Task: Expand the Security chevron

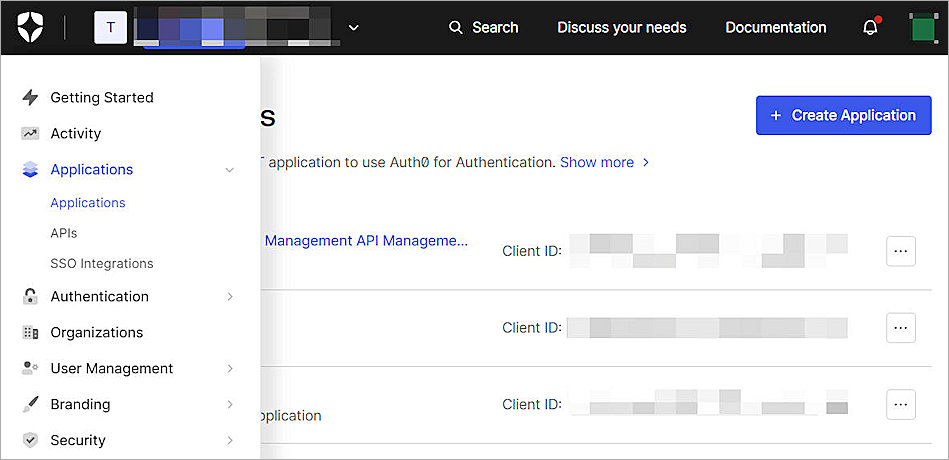Action: [230, 440]
